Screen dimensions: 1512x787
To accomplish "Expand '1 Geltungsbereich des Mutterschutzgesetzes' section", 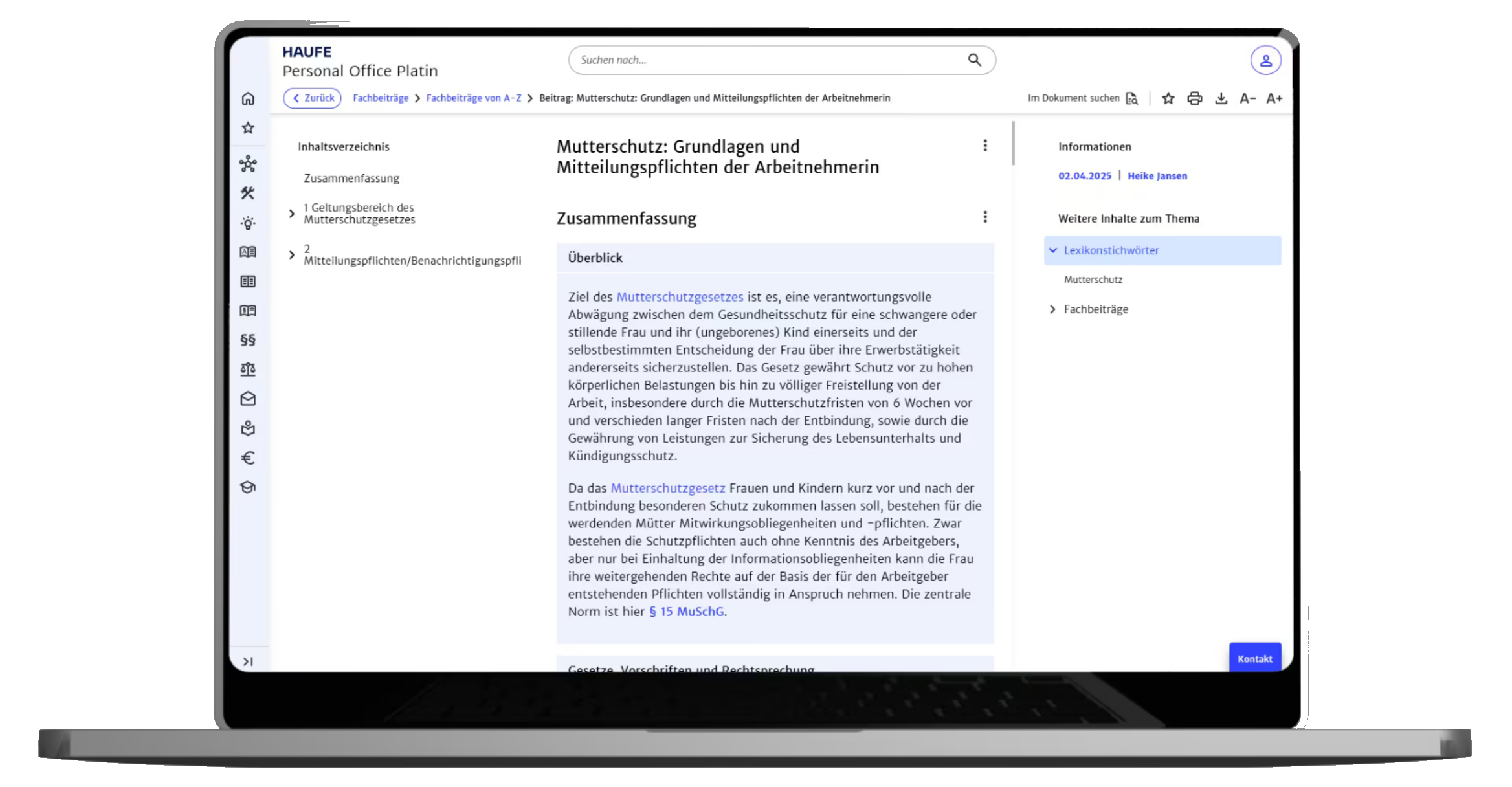I will pos(292,214).
